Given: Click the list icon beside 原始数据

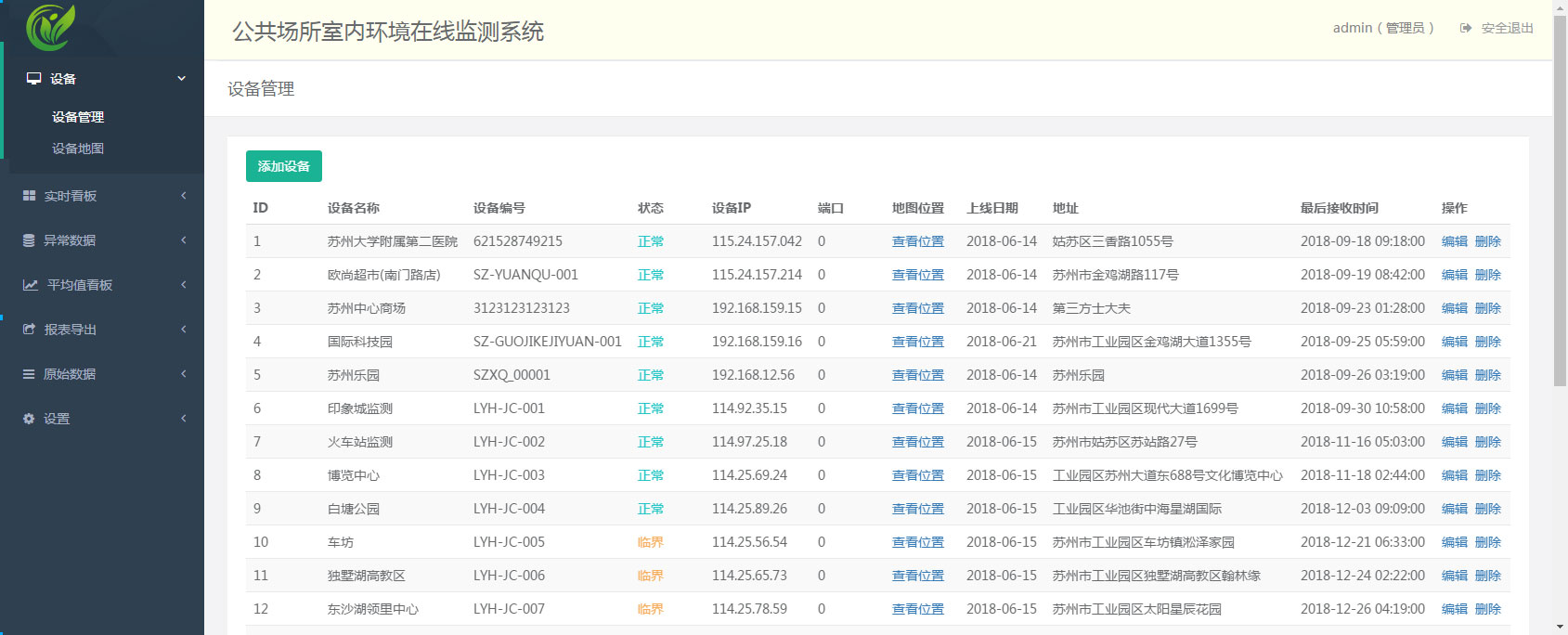Looking at the screenshot, I should 29,374.
